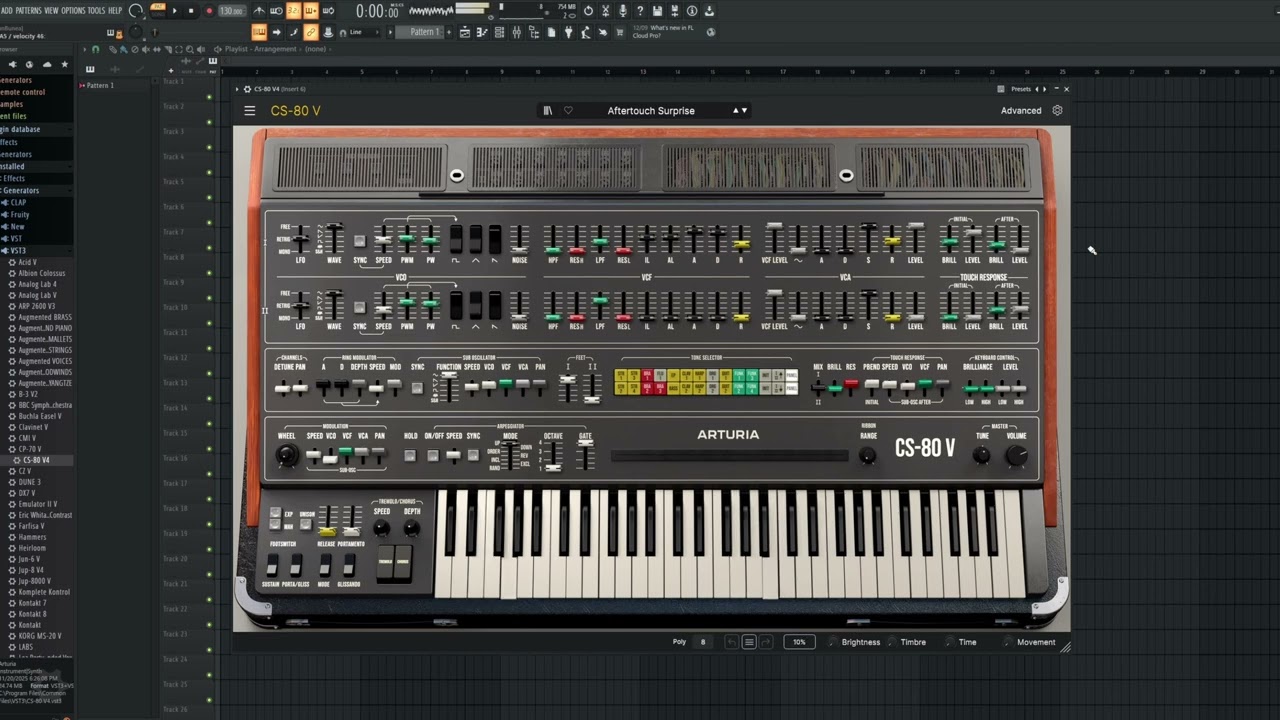Expand the Fruity folder in browser

(x=19, y=215)
